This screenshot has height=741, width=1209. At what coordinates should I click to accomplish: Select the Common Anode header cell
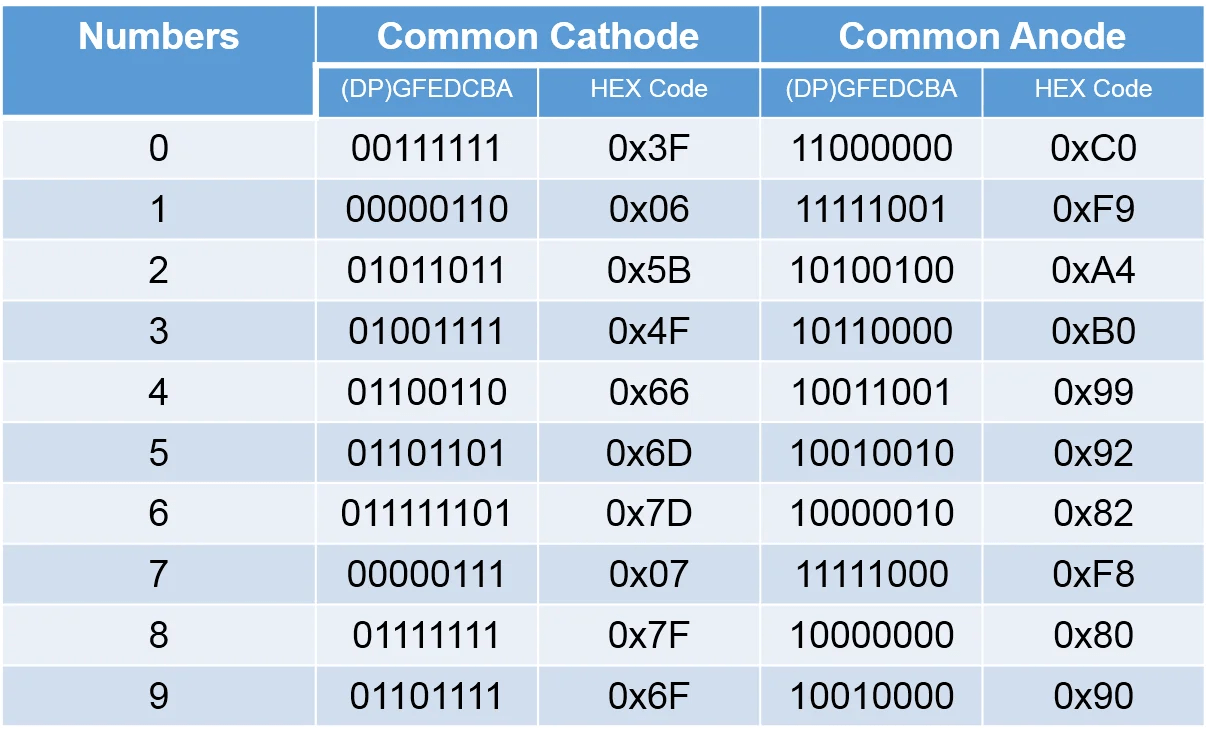point(982,37)
